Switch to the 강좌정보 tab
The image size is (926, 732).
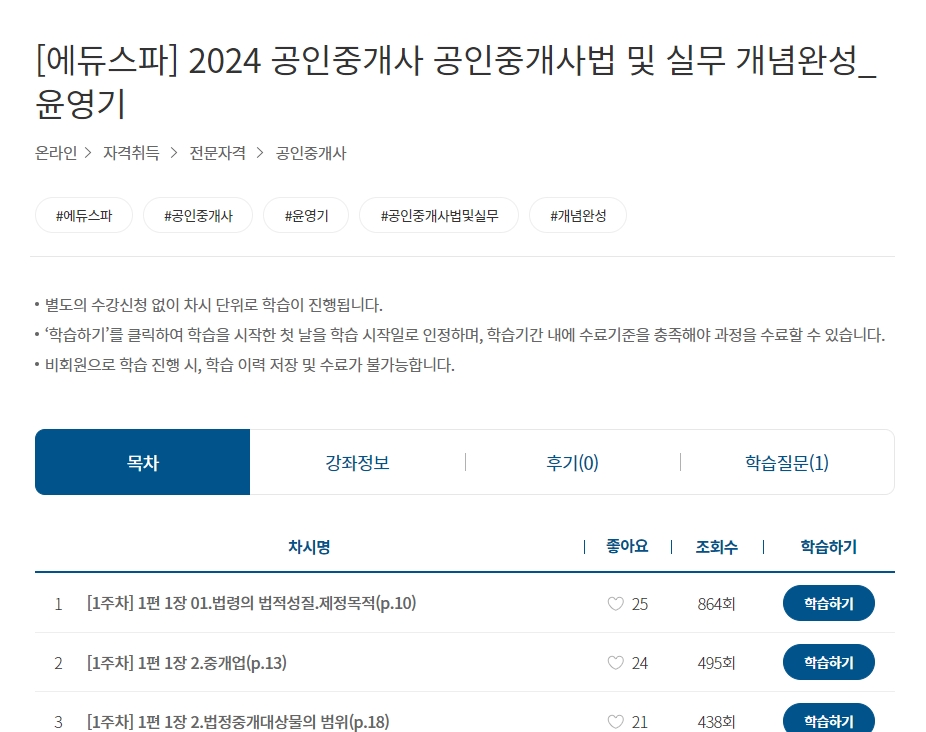[357, 462]
